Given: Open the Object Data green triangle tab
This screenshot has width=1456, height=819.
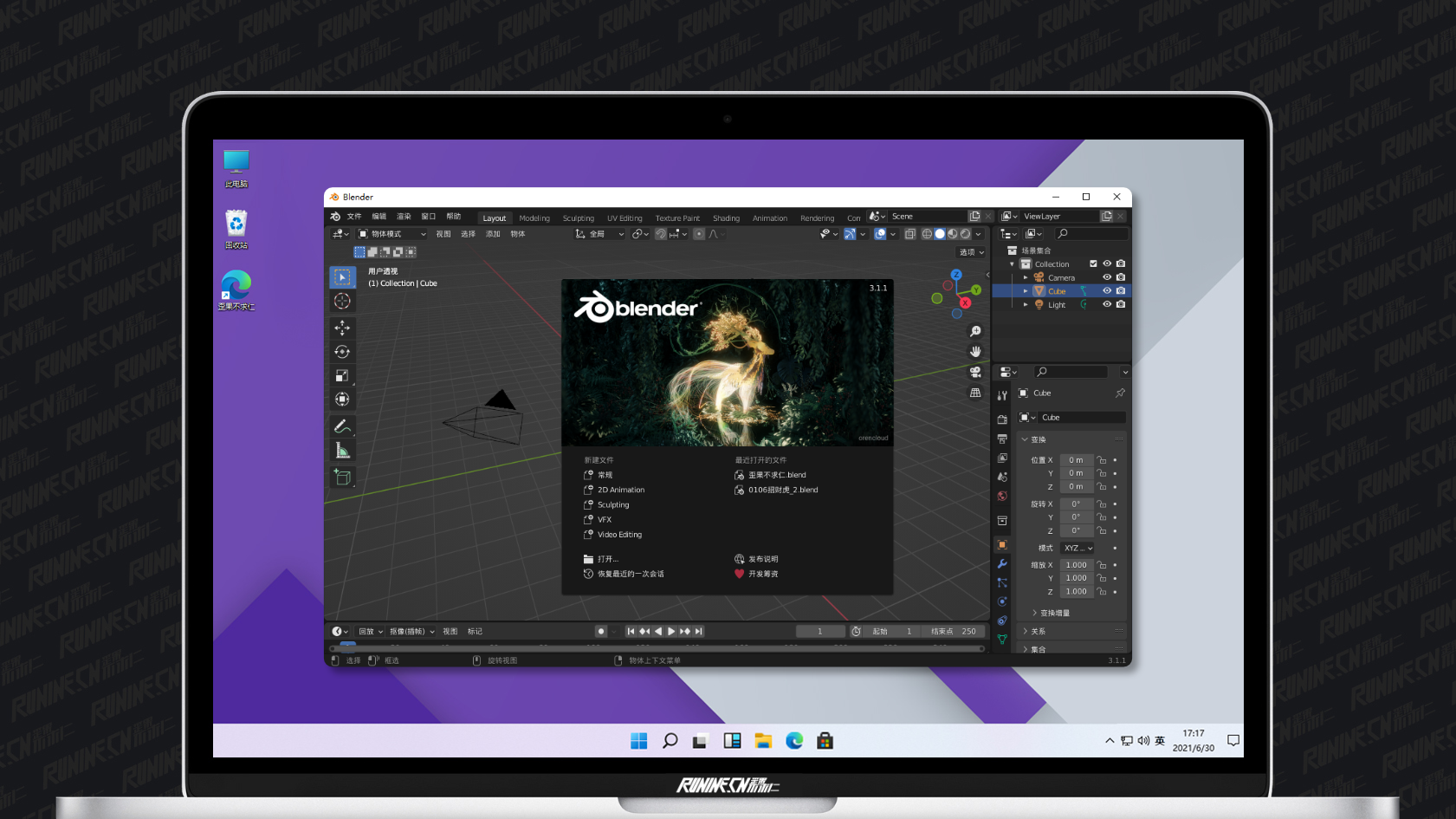Looking at the screenshot, I should [x=1002, y=640].
